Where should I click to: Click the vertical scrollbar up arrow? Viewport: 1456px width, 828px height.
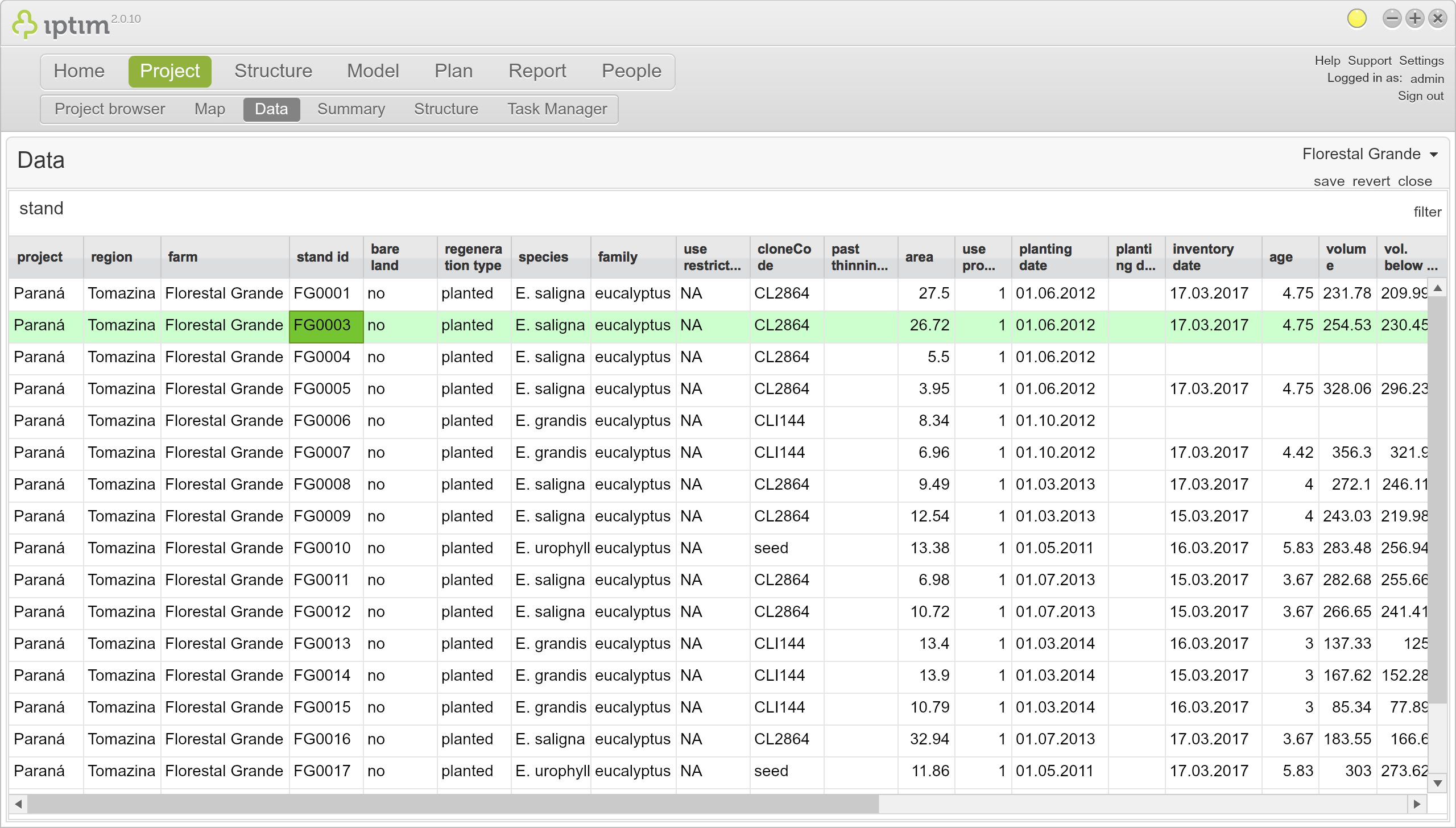click(x=1437, y=288)
